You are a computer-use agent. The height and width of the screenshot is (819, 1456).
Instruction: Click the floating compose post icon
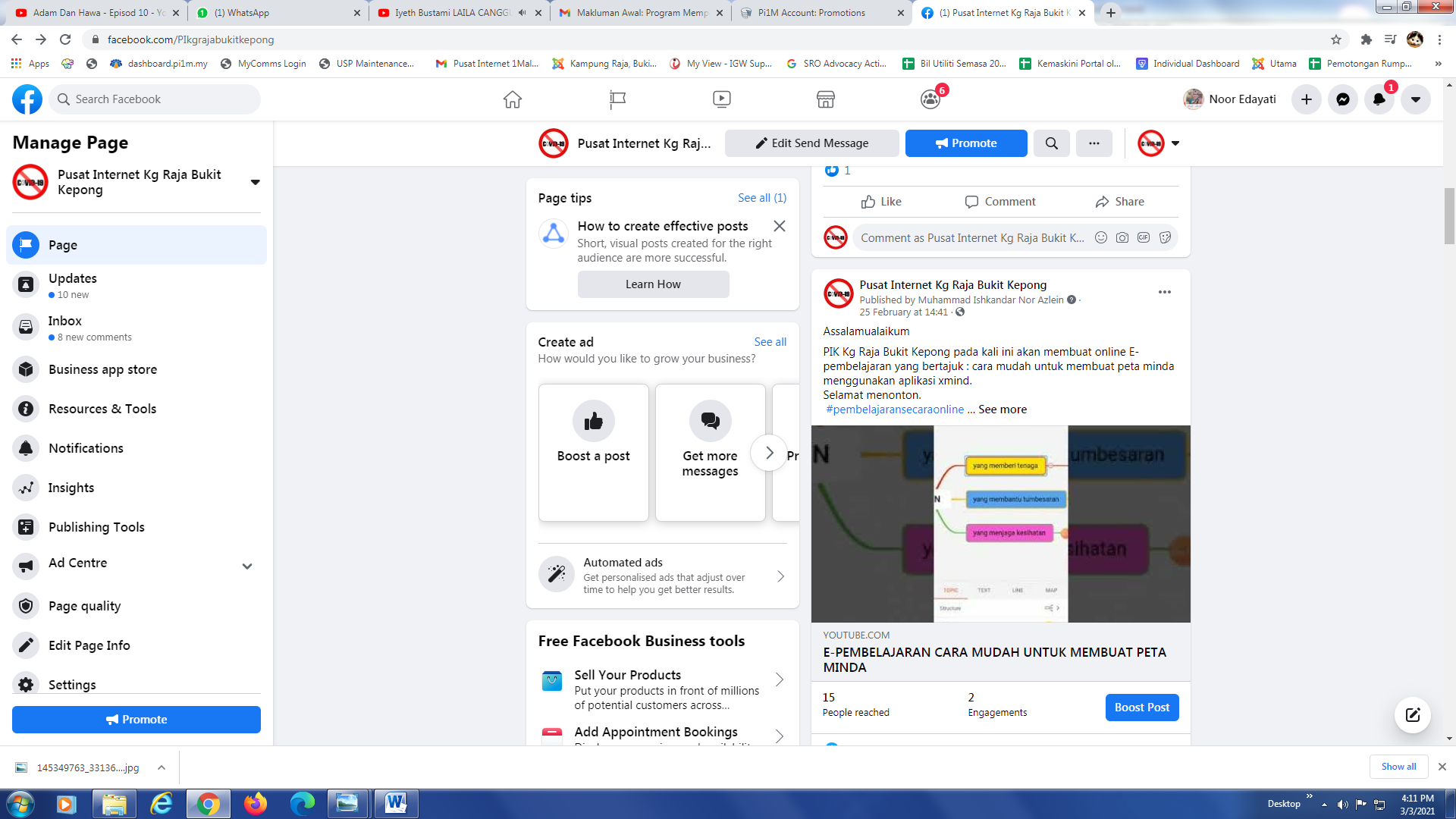tap(1412, 714)
